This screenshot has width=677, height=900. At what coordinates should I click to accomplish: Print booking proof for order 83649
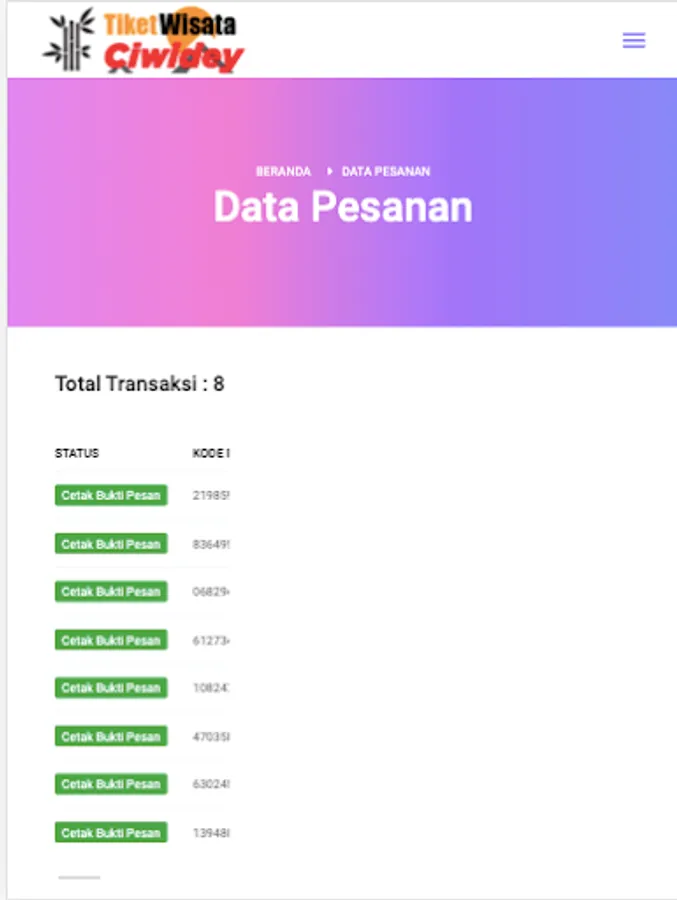click(x=111, y=544)
